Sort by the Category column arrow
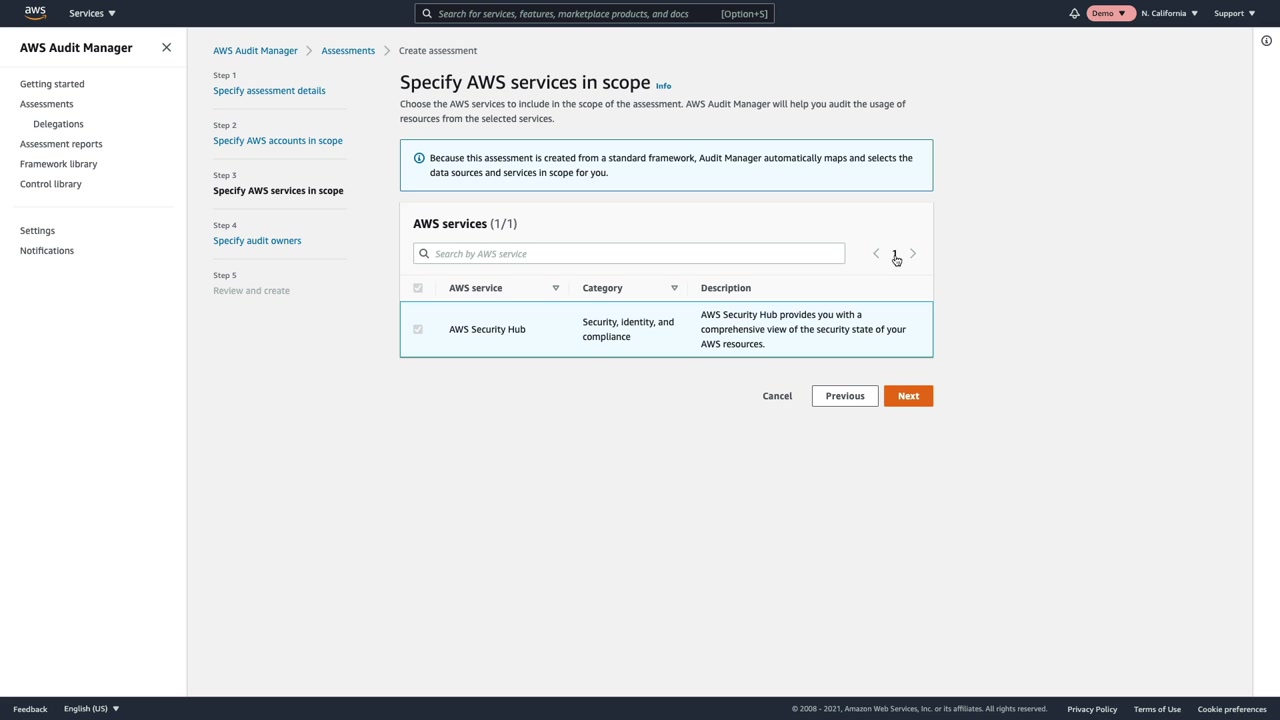1280x720 pixels. [674, 288]
